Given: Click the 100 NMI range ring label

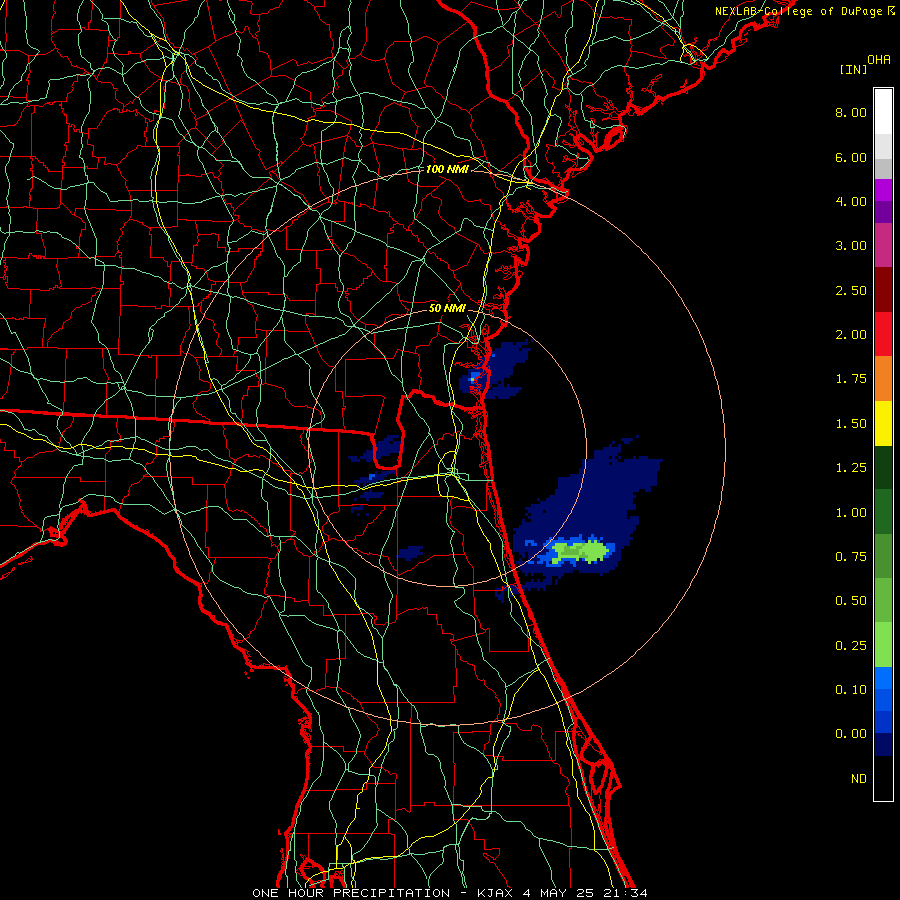Looking at the screenshot, I should point(447,169).
